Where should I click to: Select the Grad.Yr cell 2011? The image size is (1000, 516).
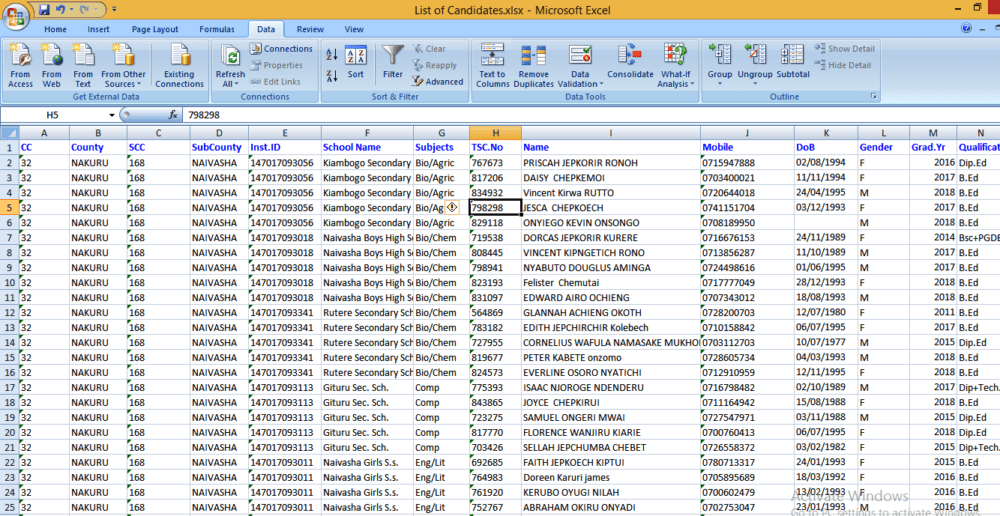point(932,313)
